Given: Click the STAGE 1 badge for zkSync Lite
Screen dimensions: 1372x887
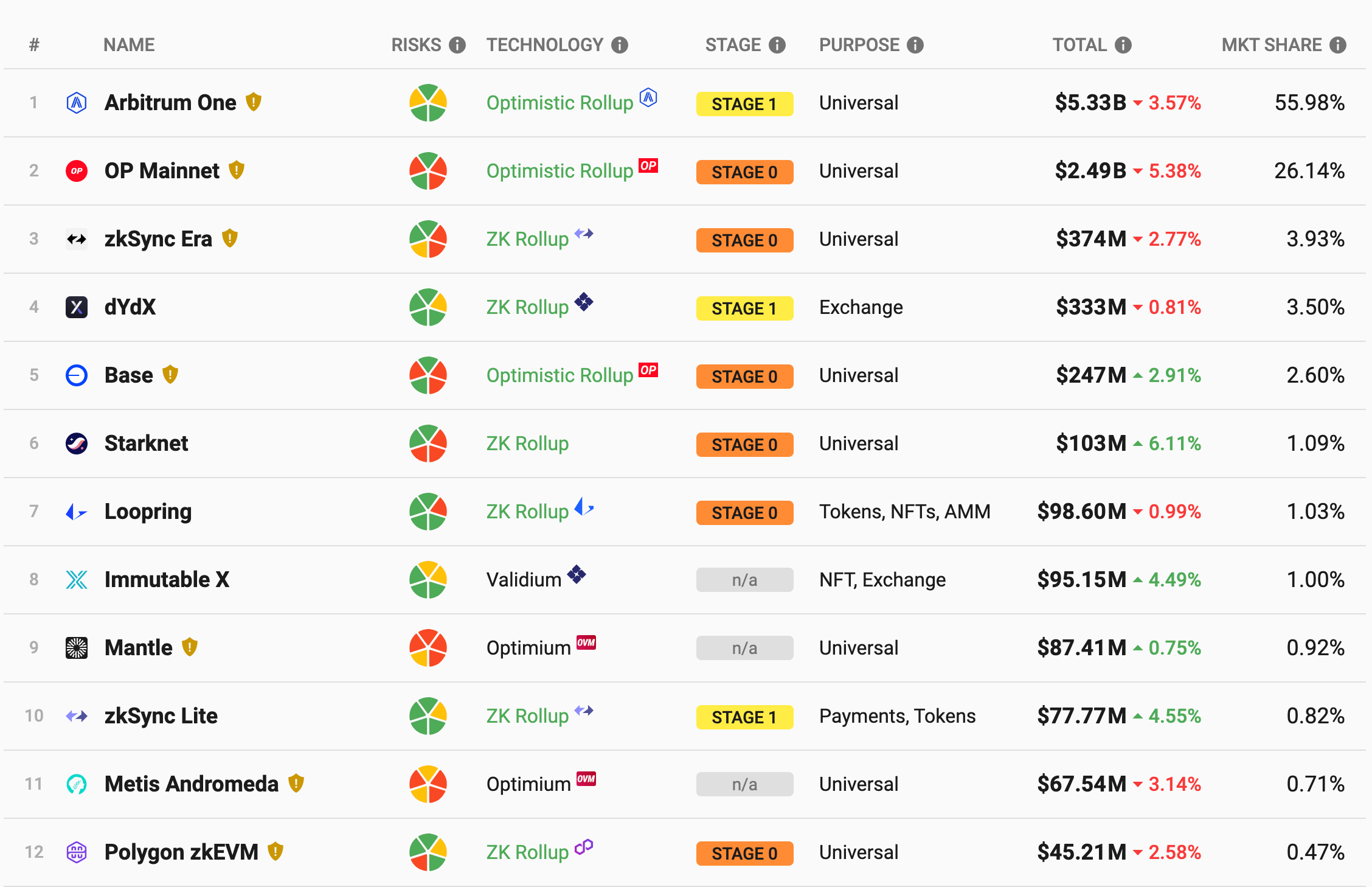Looking at the screenshot, I should coord(744,717).
